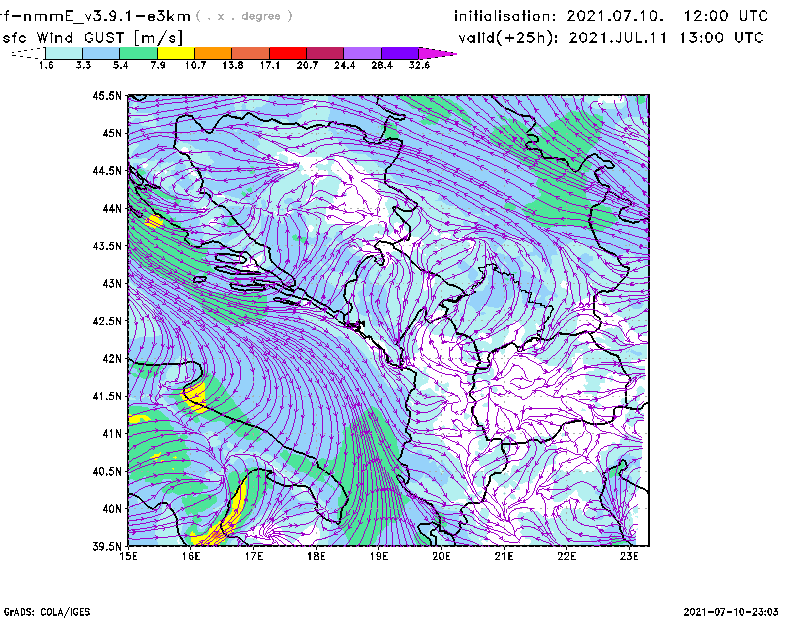Click the violet 28.4–32.6 legend swatch
The width and height of the screenshot is (800, 618).
[400, 53]
